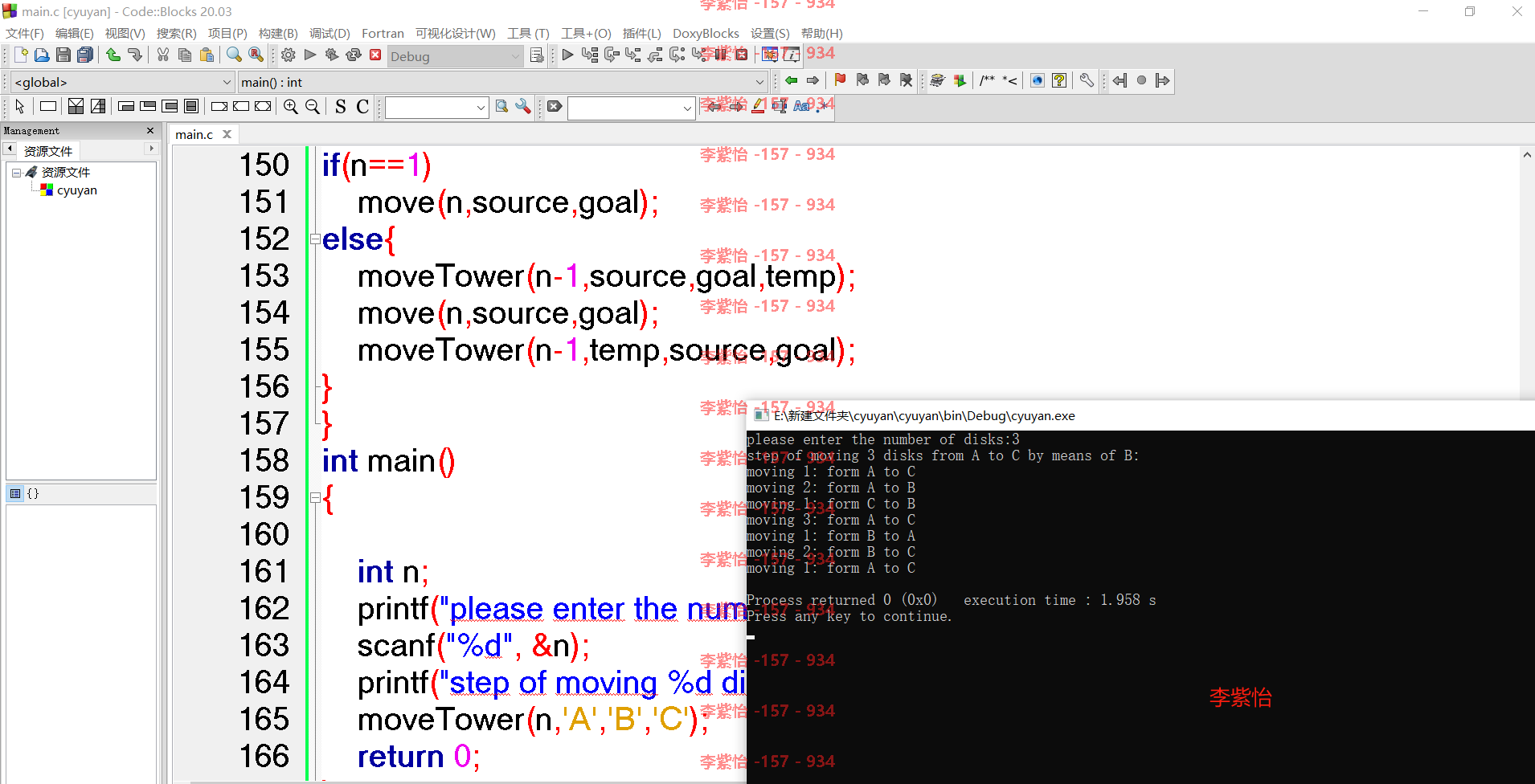Clear all bookmarks icon

point(906,80)
